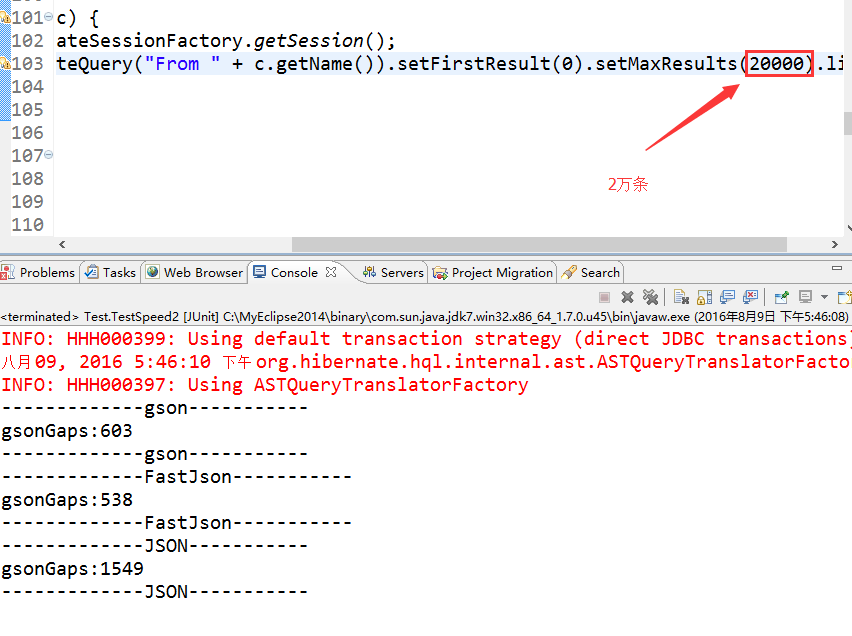The width and height of the screenshot is (852, 636).
Task: Click the editor vertical scrollbar thumb
Action: (x=848, y=123)
